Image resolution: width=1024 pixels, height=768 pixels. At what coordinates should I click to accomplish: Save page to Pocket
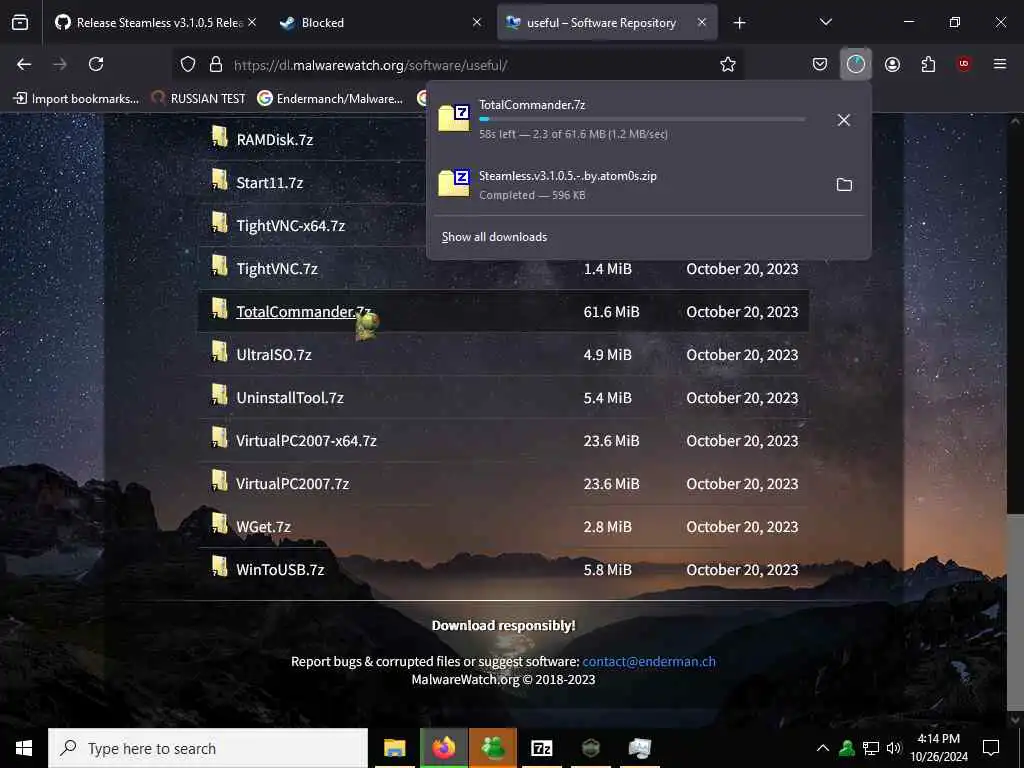[x=820, y=64]
